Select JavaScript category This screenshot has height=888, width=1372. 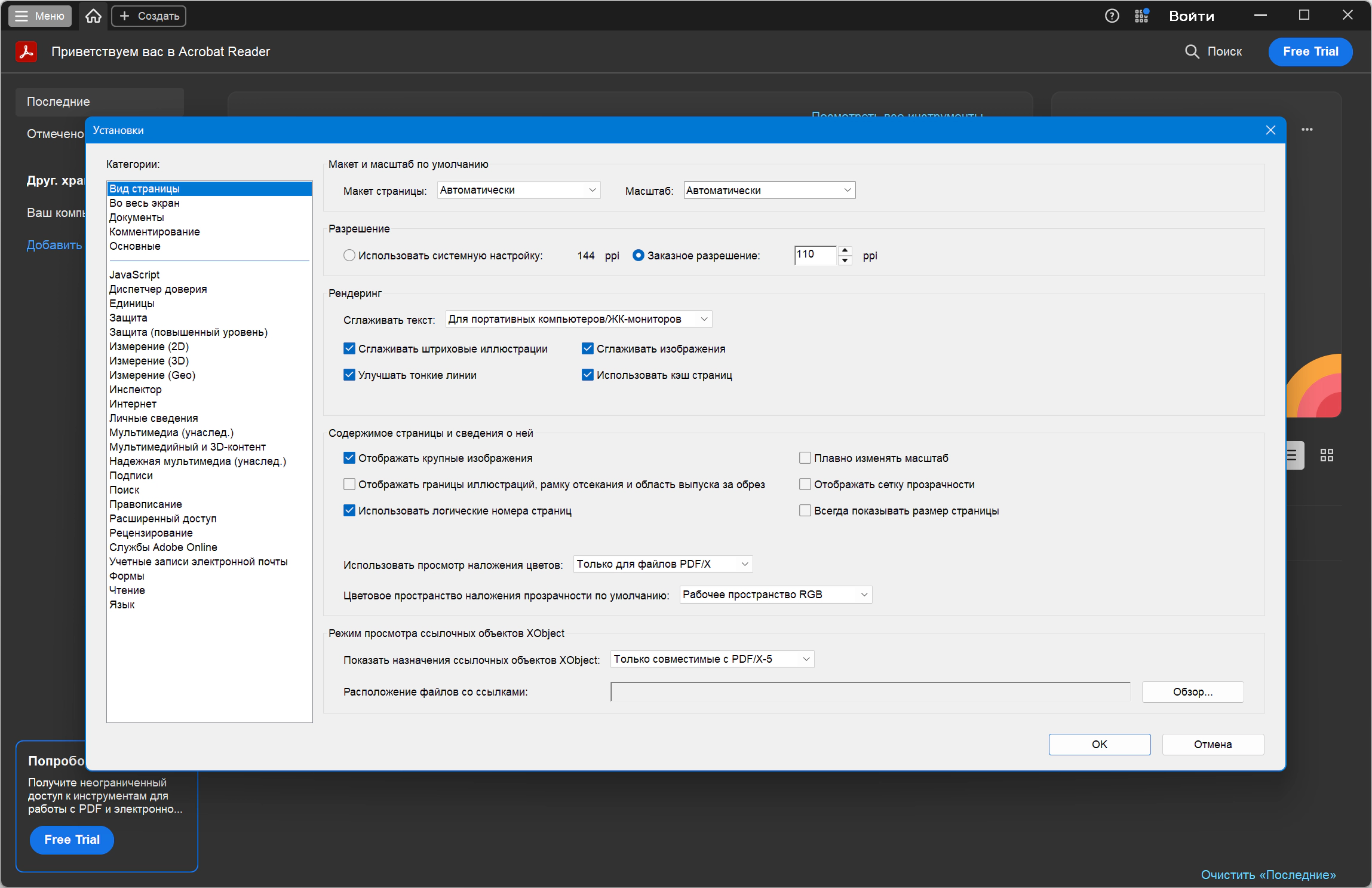point(209,275)
